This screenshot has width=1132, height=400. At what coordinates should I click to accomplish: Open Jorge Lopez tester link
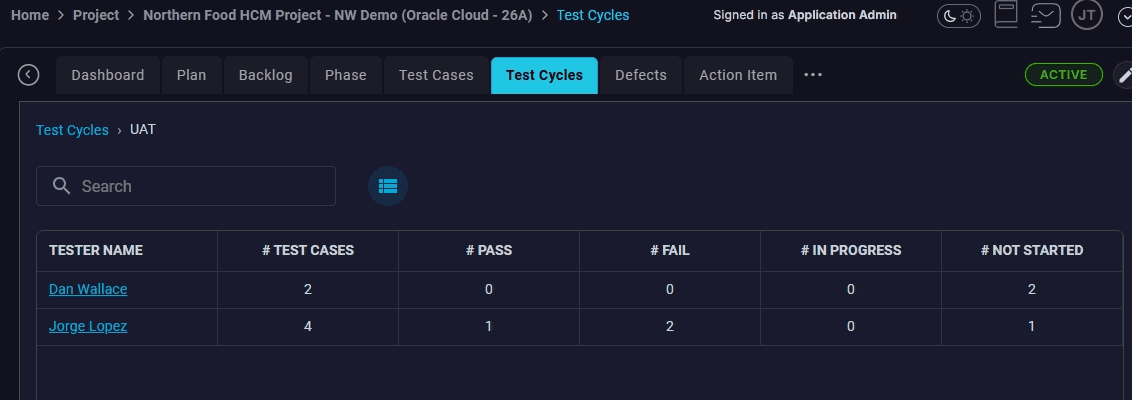(88, 326)
